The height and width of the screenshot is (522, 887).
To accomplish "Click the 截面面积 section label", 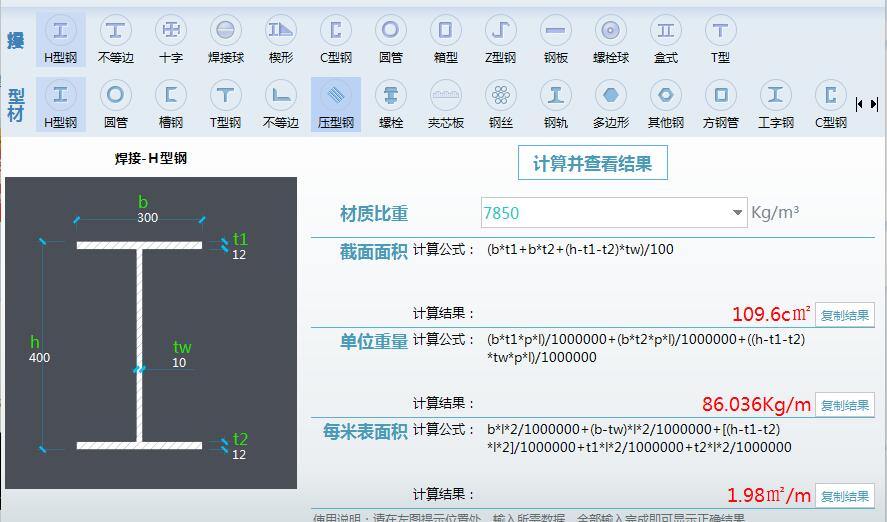I will point(373,252).
